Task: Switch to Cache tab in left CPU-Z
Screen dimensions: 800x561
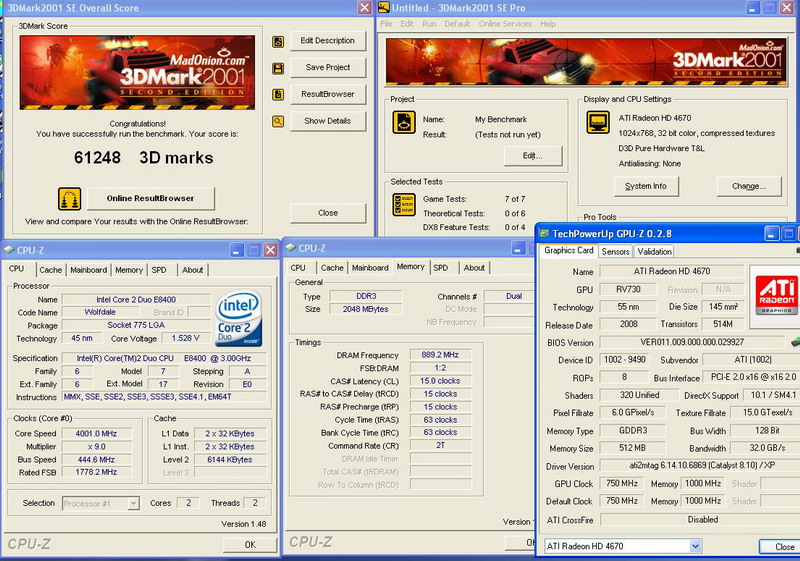Action: pos(51,270)
